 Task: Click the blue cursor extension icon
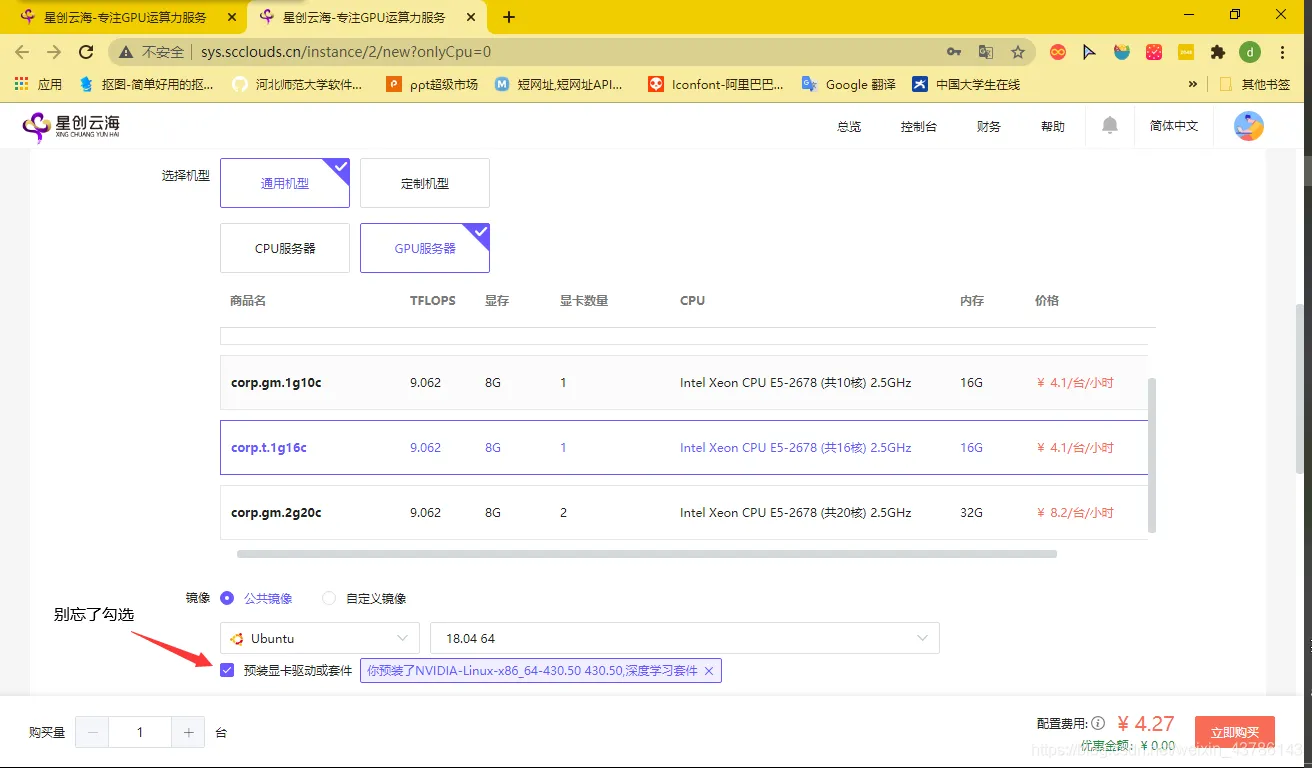click(1089, 52)
